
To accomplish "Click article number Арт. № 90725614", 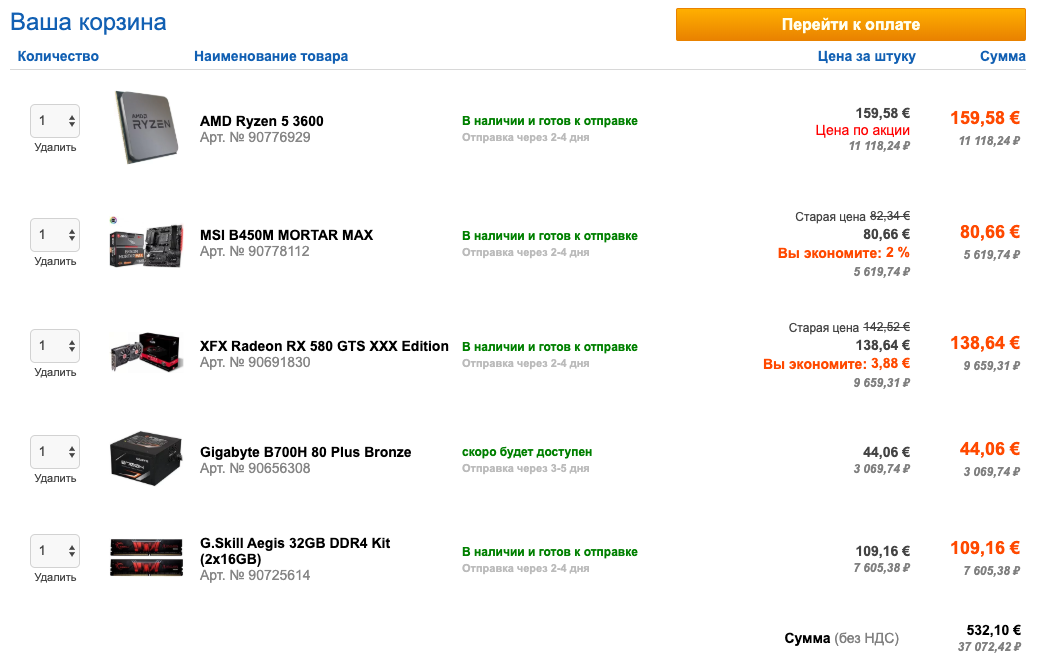I will pos(255,575).
